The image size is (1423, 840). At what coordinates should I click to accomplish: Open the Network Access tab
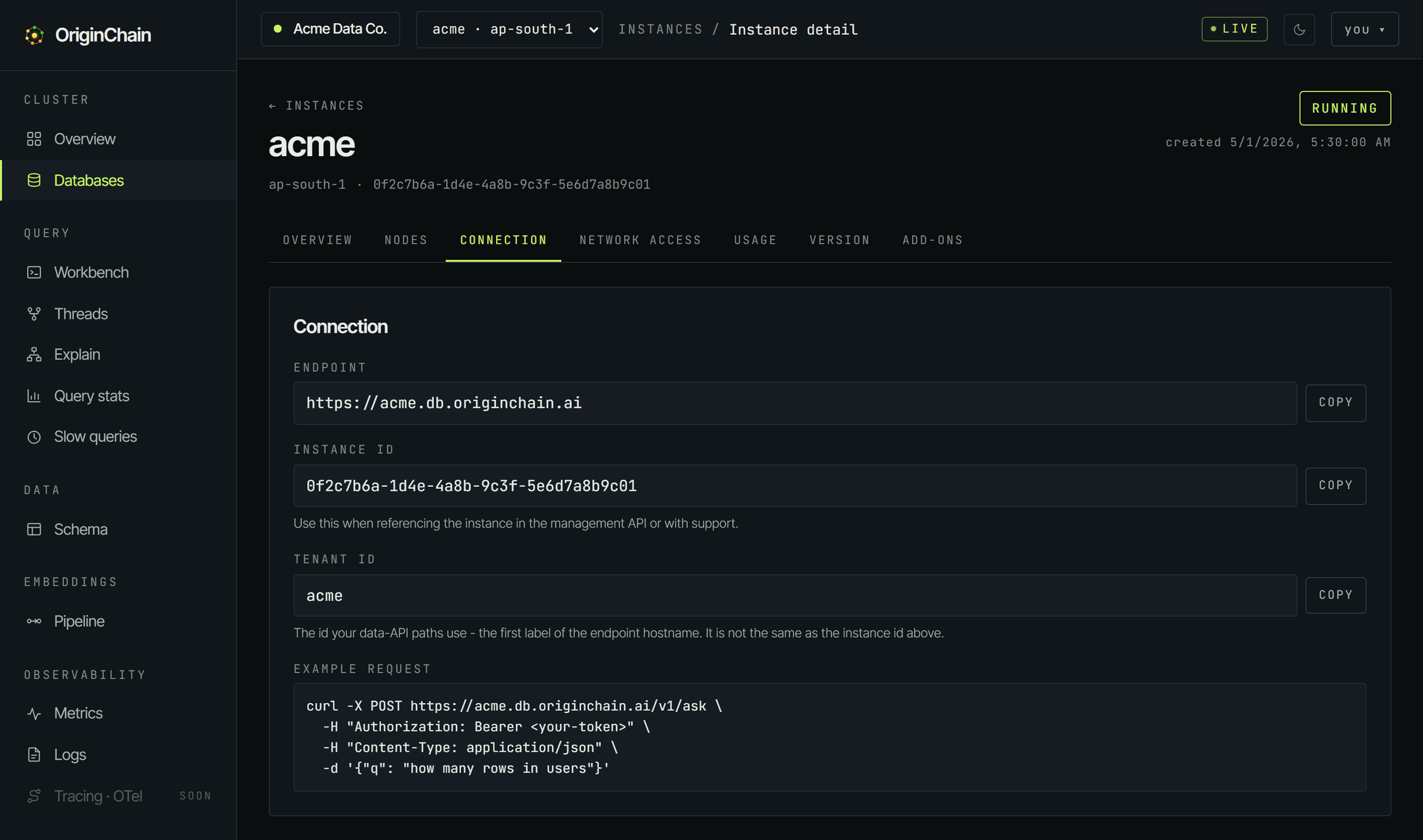640,240
